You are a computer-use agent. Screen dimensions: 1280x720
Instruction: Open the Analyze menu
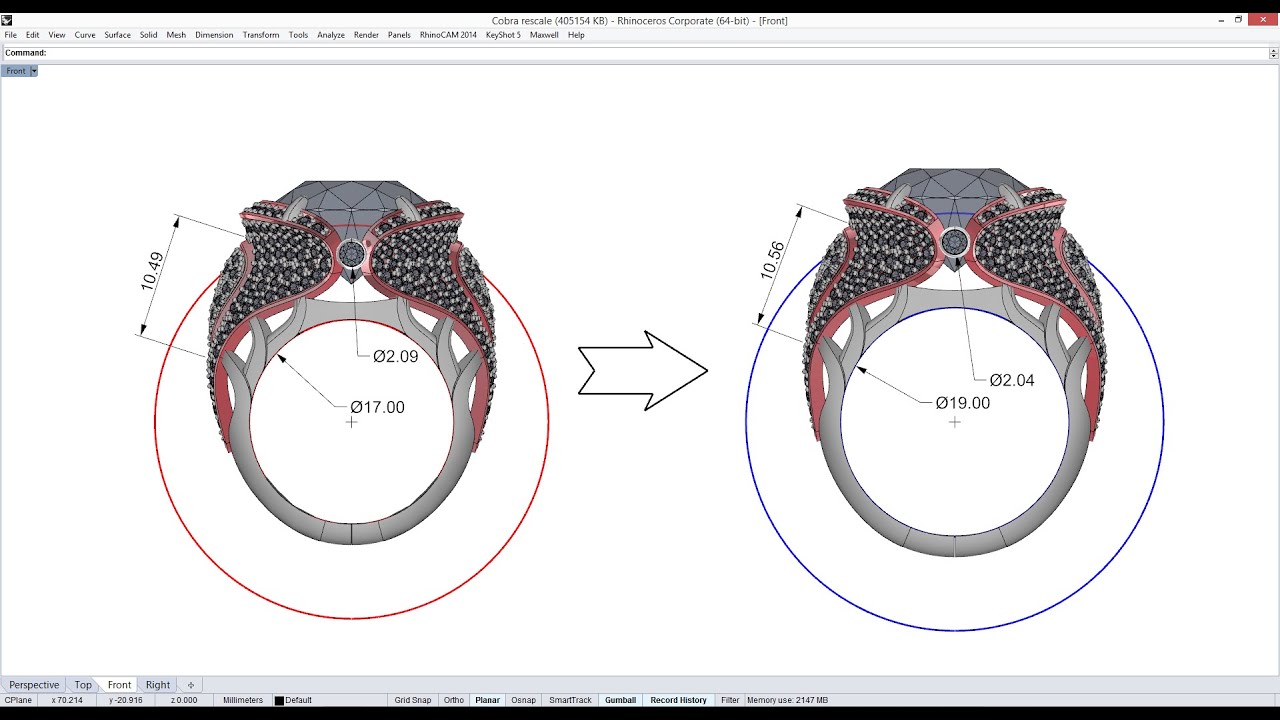pyautogui.click(x=331, y=35)
